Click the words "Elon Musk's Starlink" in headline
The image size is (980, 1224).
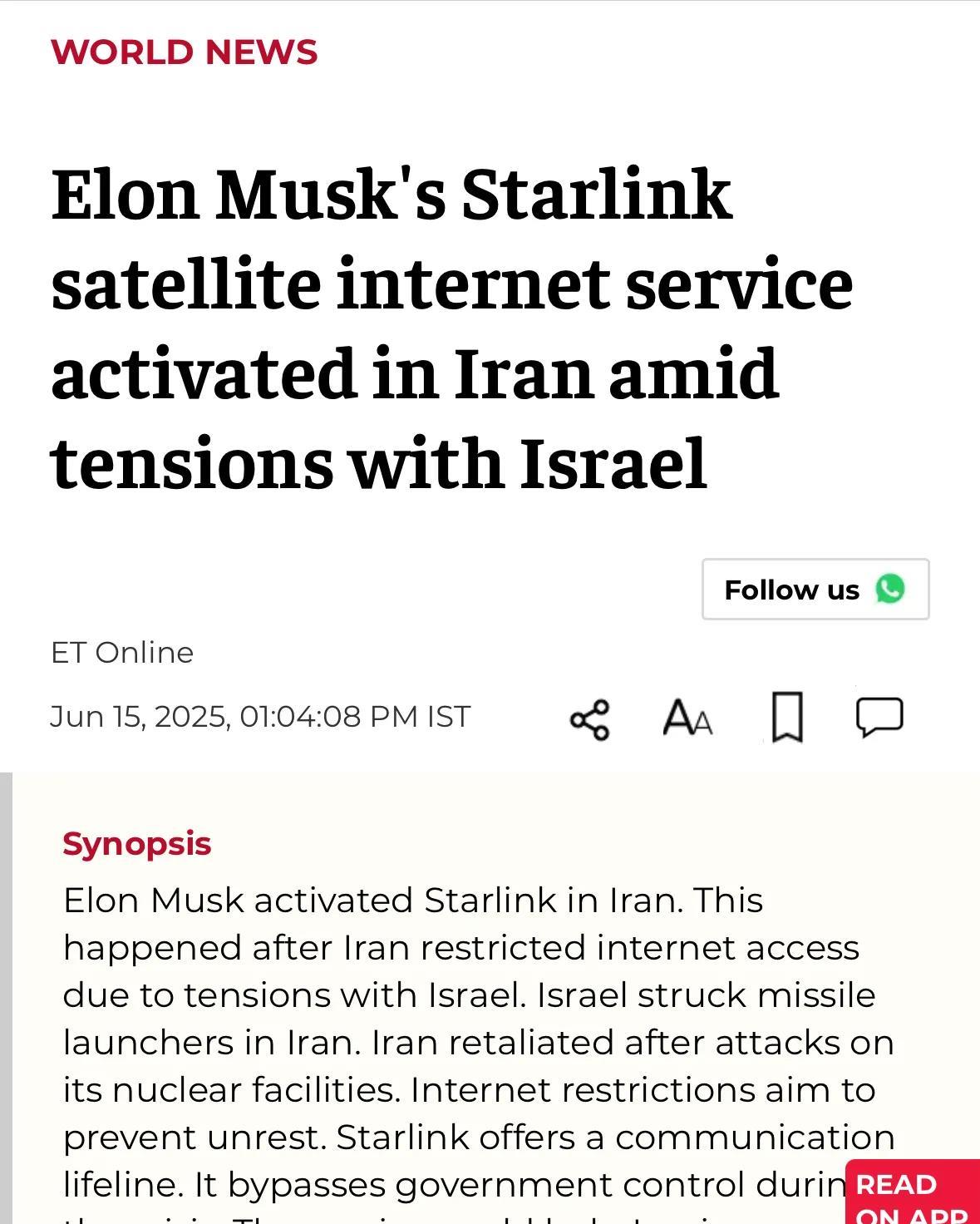tap(392, 195)
